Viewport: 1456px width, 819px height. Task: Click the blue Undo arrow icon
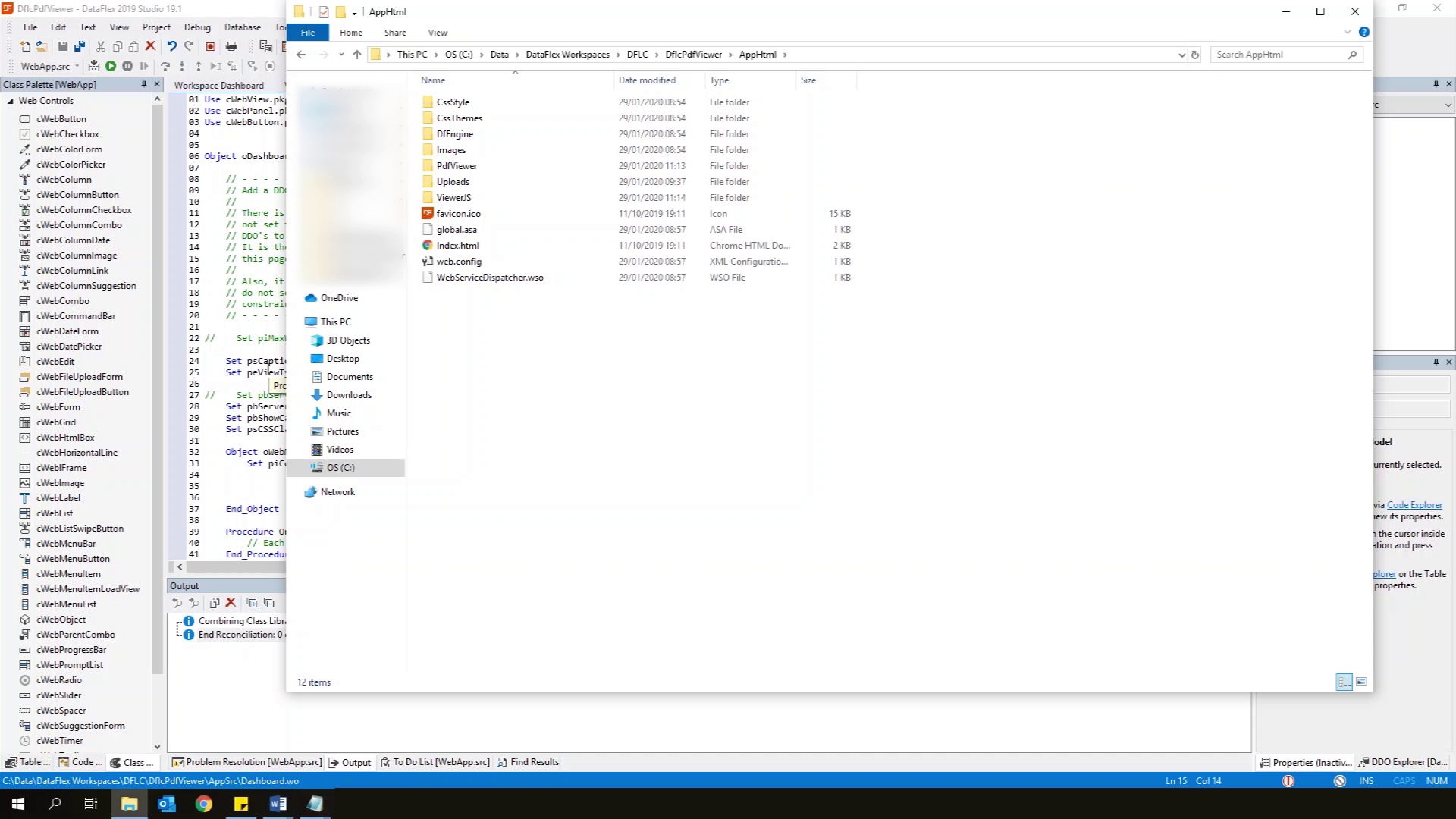click(x=172, y=46)
